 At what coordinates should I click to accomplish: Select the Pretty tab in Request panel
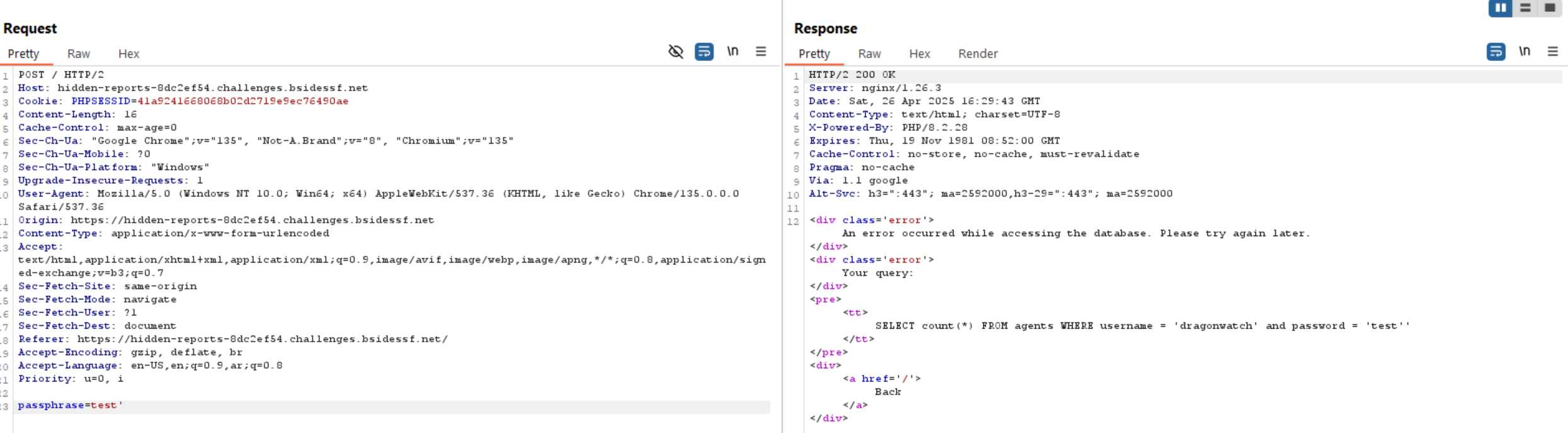23,54
